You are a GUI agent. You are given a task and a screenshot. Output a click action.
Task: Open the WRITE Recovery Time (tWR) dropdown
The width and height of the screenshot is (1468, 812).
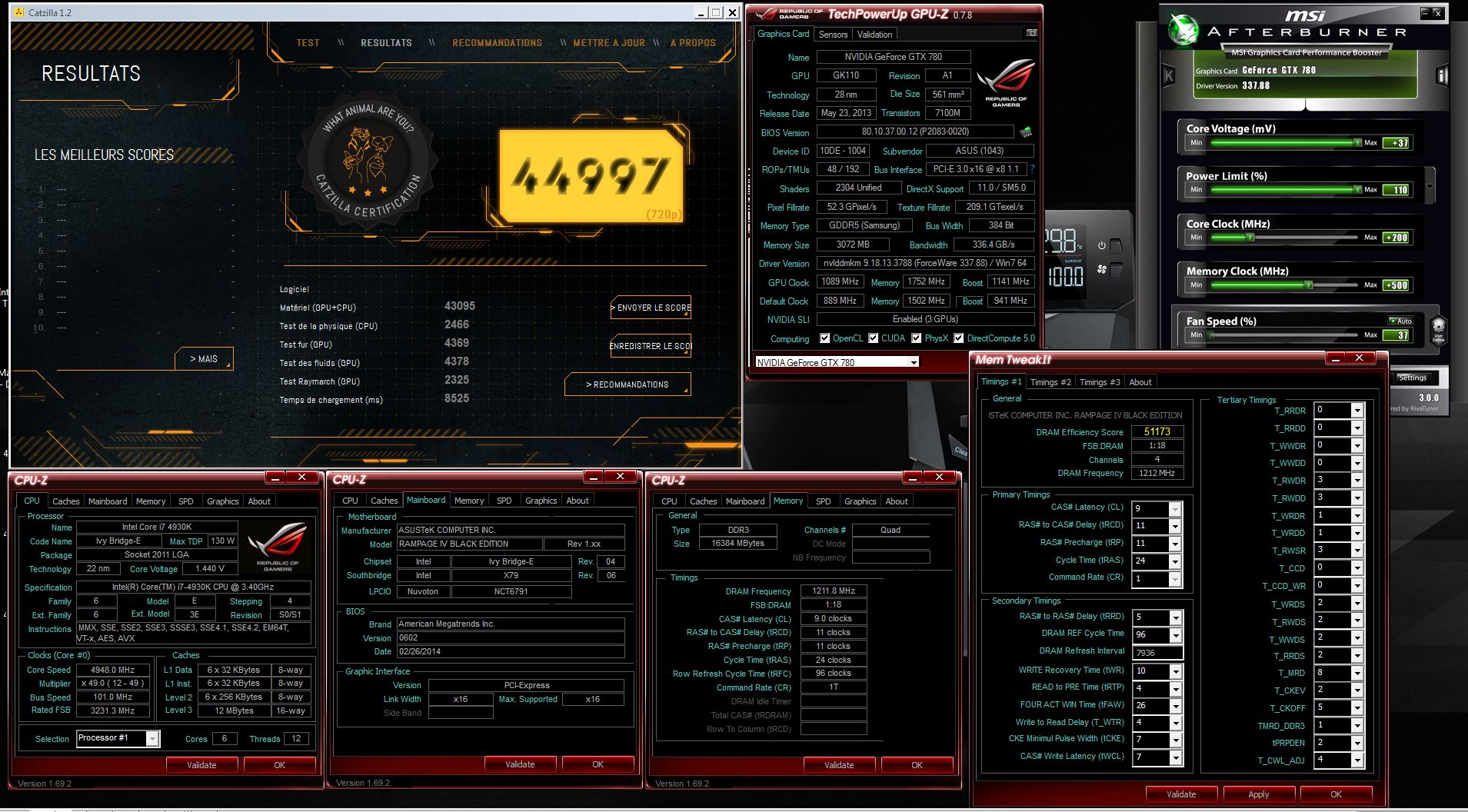tap(1174, 671)
